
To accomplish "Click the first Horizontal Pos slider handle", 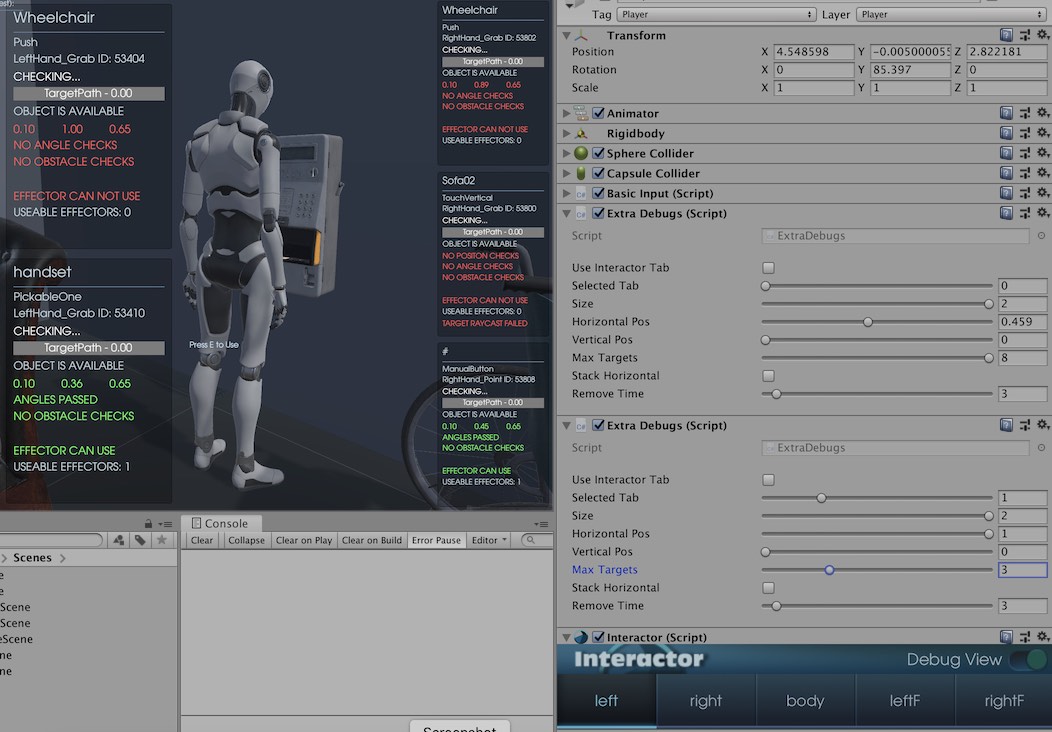I will (867, 322).
